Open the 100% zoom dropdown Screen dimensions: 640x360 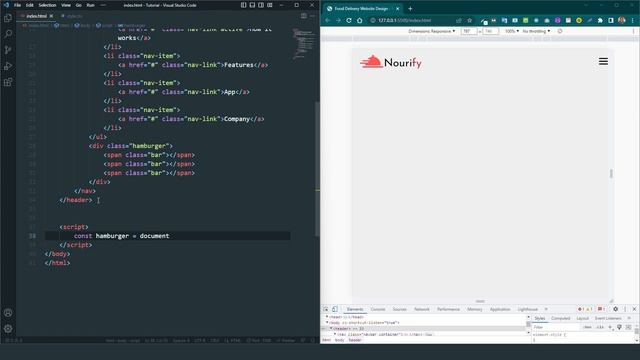click(512, 31)
